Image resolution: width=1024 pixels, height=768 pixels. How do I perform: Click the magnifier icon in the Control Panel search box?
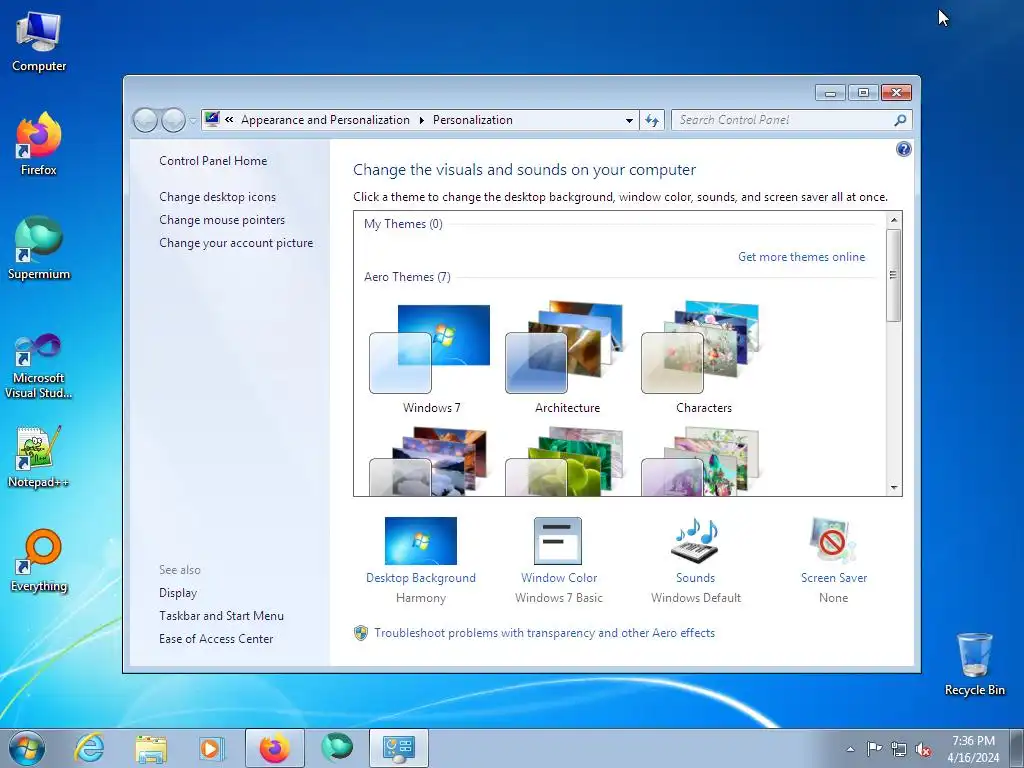pyautogui.click(x=901, y=120)
